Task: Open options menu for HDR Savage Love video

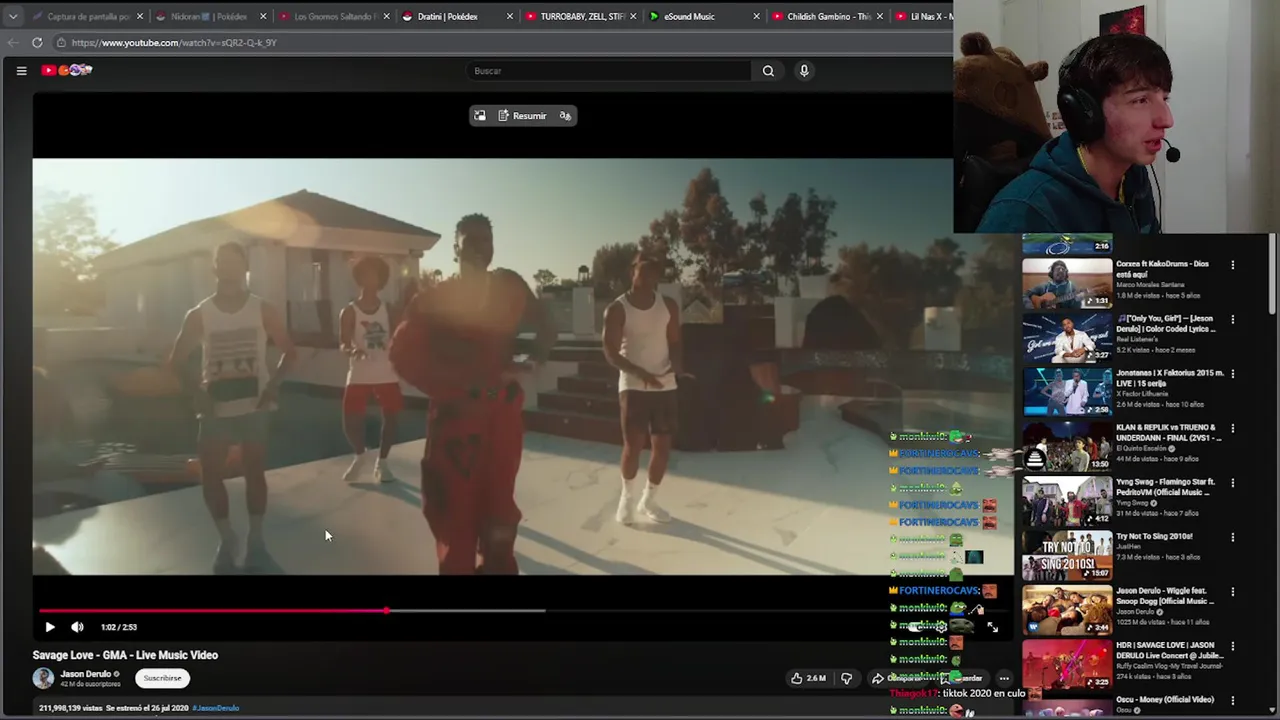Action: tap(1233, 646)
